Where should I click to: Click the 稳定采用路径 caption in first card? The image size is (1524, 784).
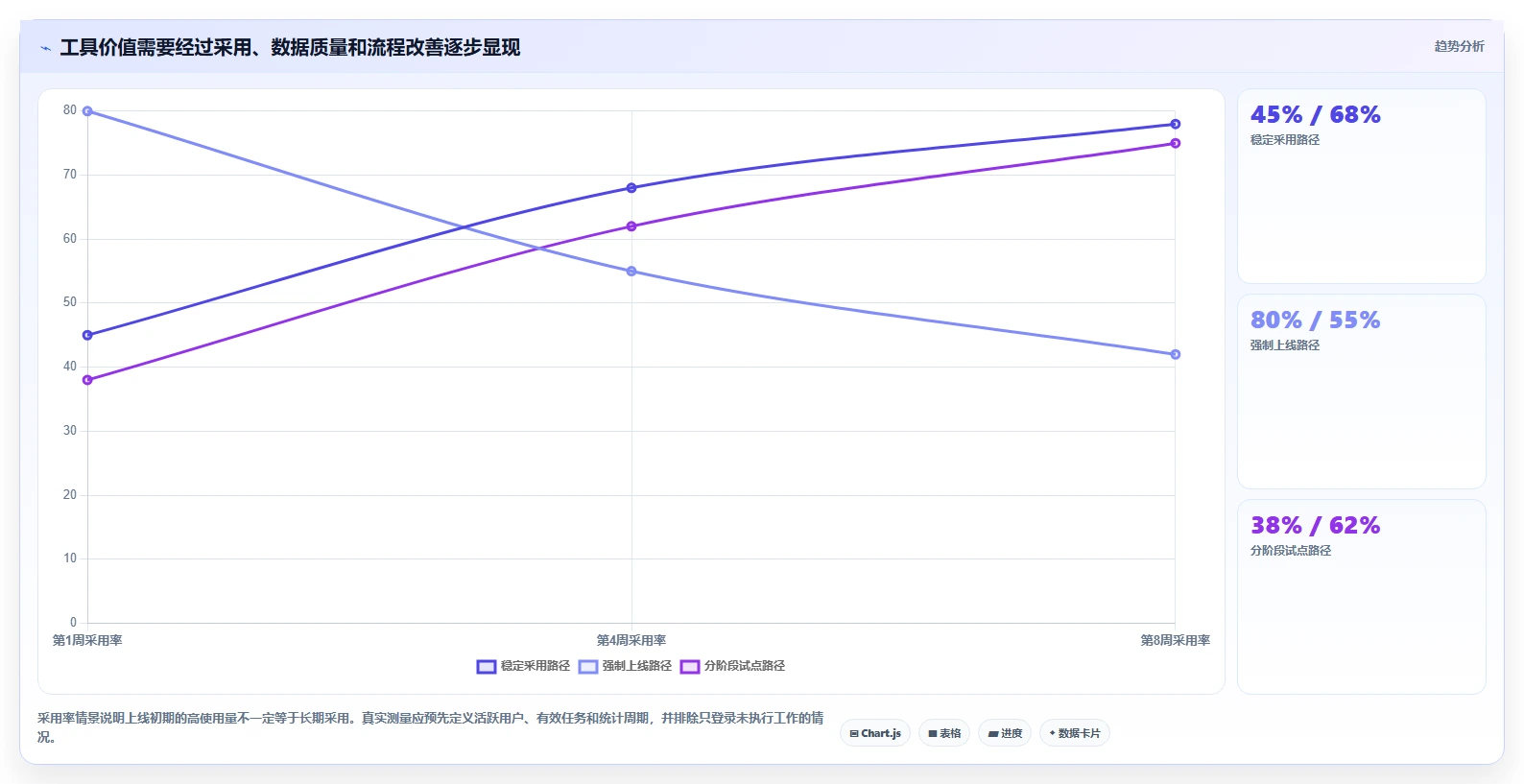point(1285,140)
